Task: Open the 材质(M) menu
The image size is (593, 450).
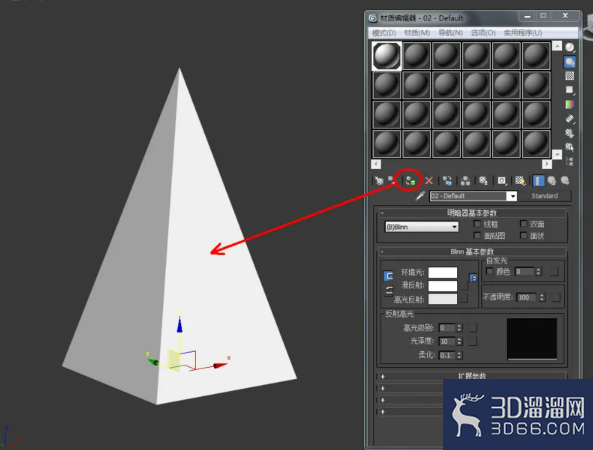Action: (x=417, y=33)
